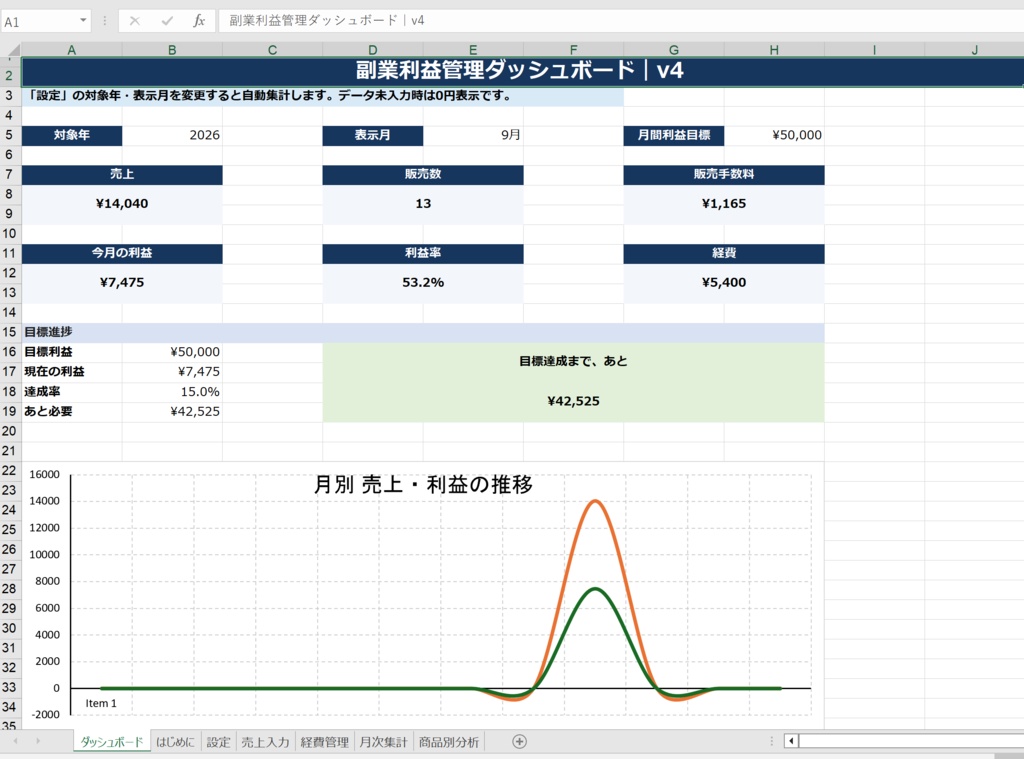Click the 対象年 label cell
The height and width of the screenshot is (759, 1024).
72,135
